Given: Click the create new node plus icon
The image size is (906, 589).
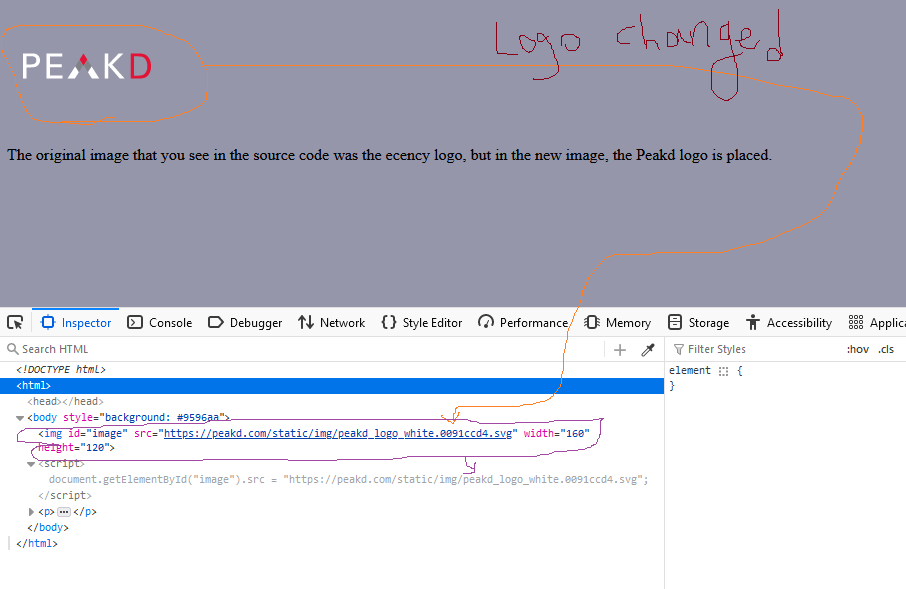Looking at the screenshot, I should pyautogui.click(x=619, y=350).
